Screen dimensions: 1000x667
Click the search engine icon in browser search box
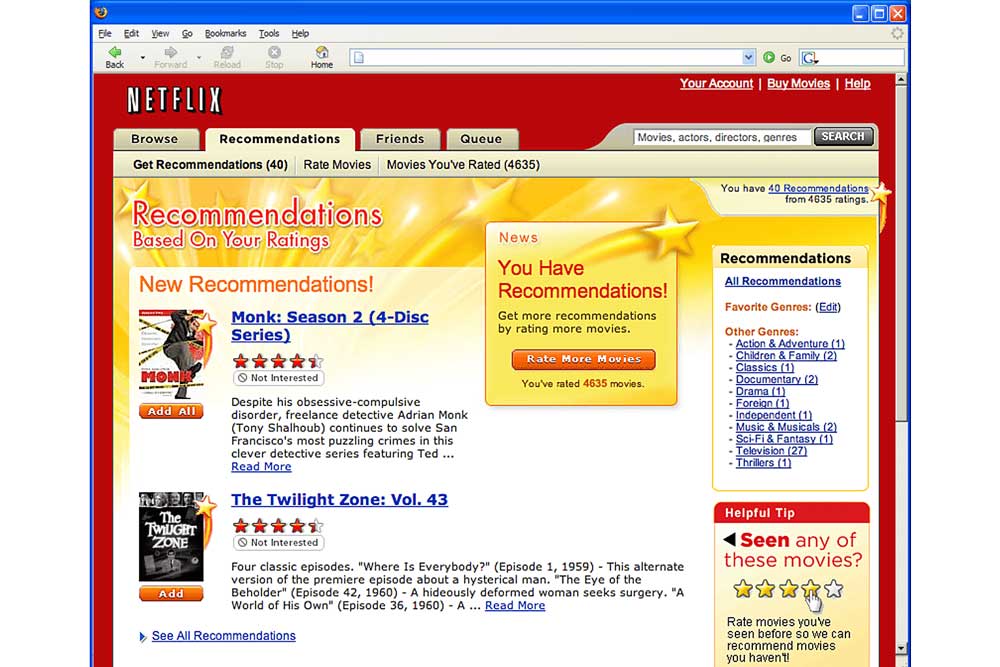pyautogui.click(x=809, y=58)
